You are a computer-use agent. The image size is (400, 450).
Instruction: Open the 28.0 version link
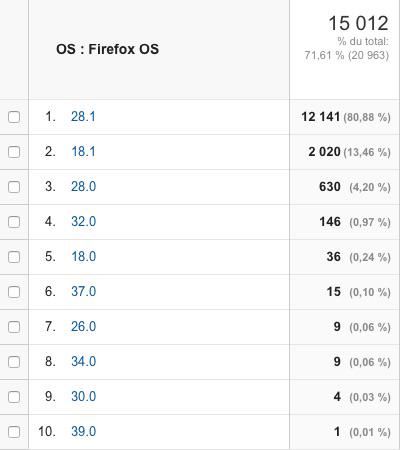pyautogui.click(x=83, y=187)
